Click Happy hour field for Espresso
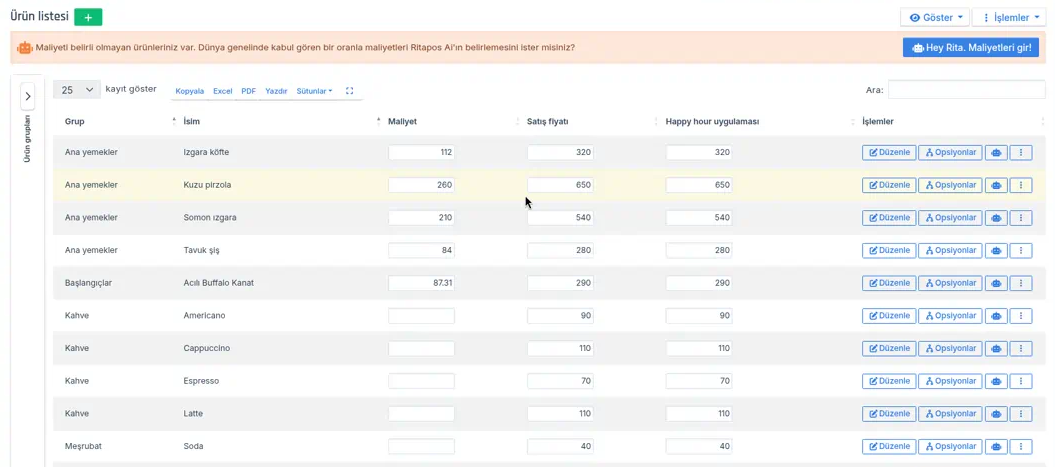This screenshot has height=467, width=1055. (x=698, y=381)
